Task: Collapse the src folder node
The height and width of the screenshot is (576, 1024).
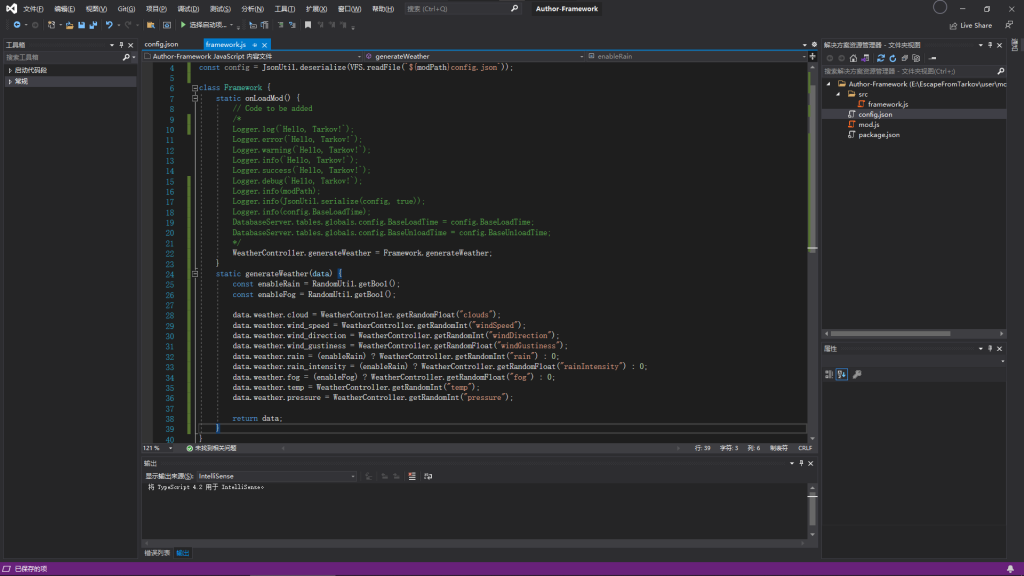Action: [839, 94]
